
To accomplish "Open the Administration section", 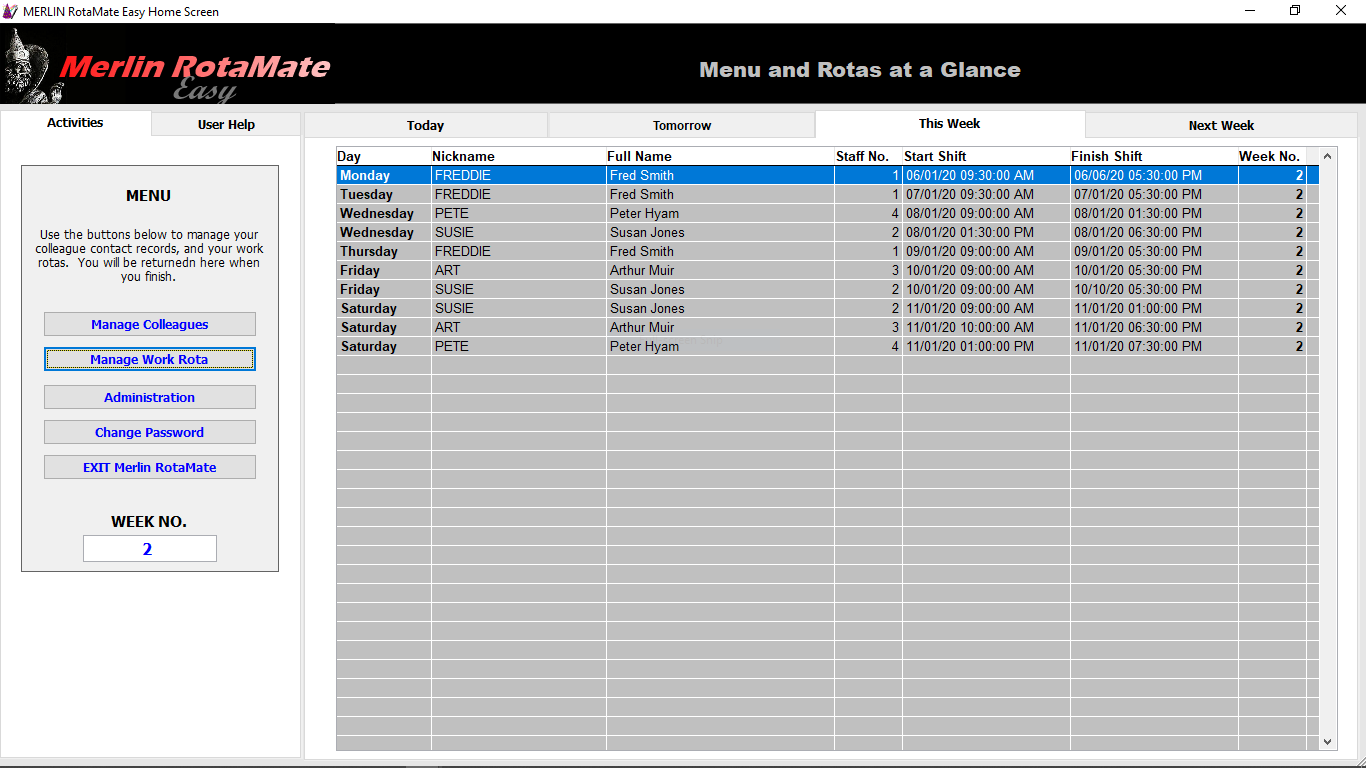I will 150,397.
